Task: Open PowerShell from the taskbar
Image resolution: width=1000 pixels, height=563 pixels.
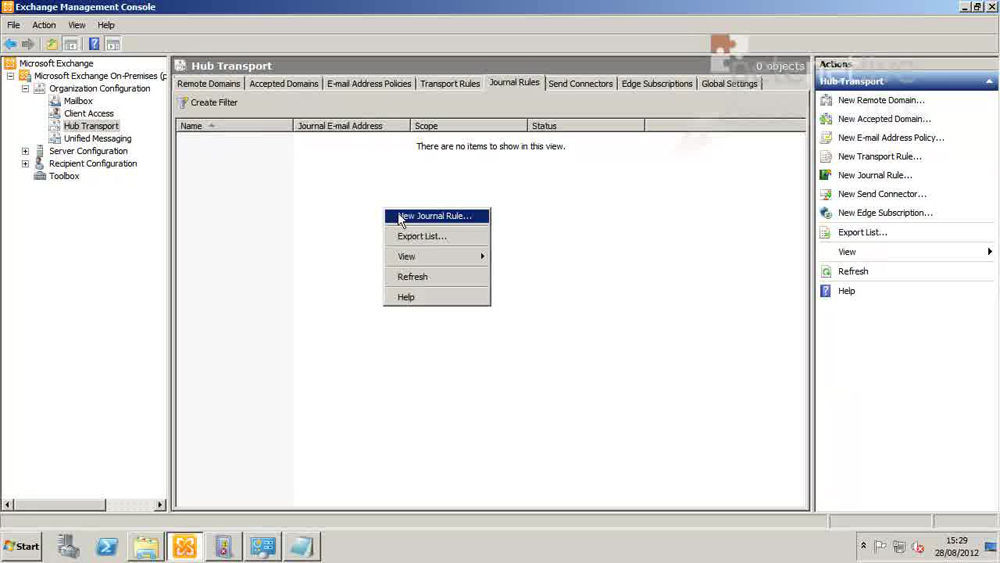Action: click(x=107, y=546)
